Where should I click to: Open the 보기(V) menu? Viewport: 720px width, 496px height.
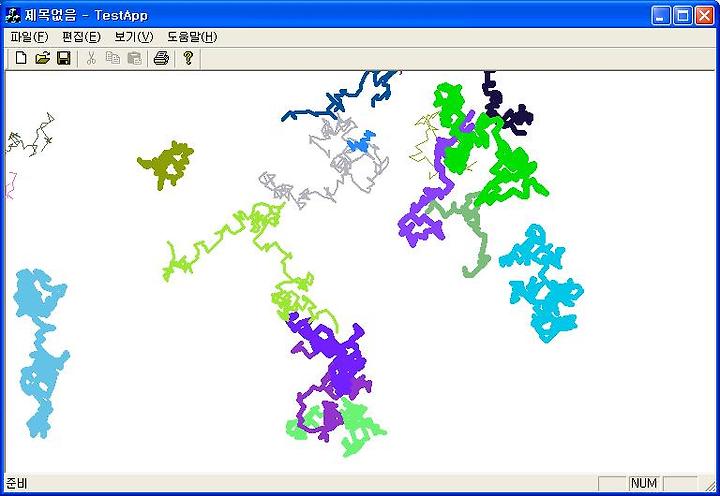134,37
